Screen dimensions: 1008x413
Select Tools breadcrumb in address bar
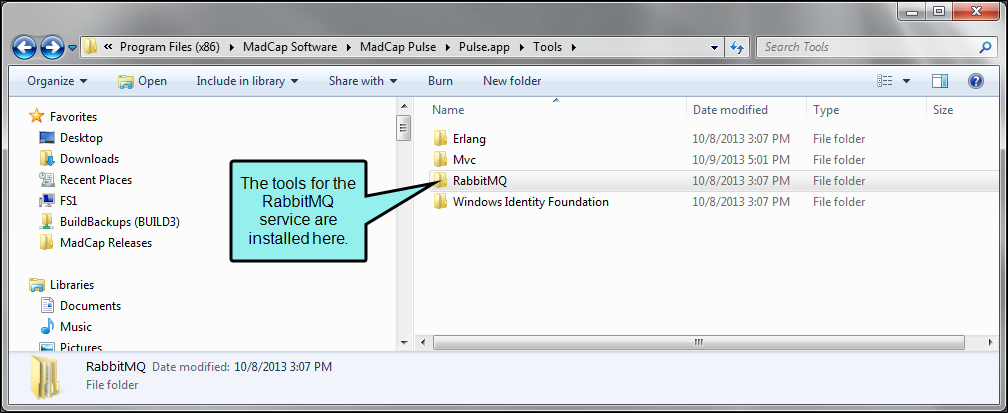click(547, 47)
